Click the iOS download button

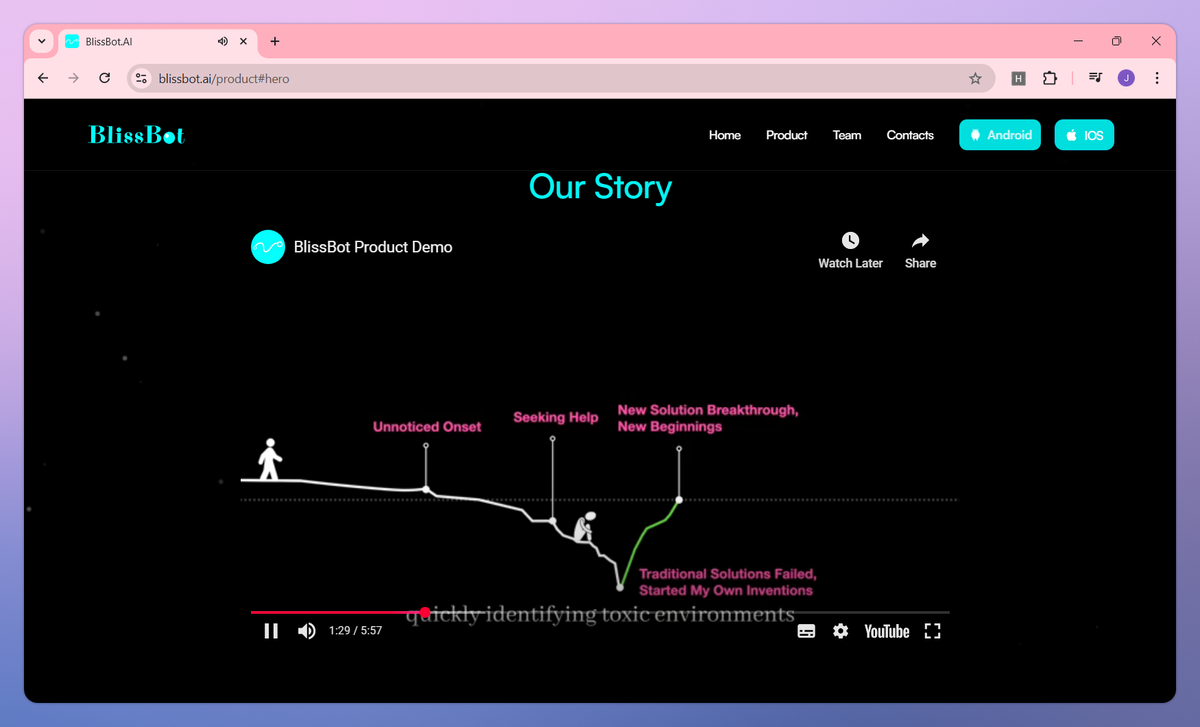tap(1084, 135)
